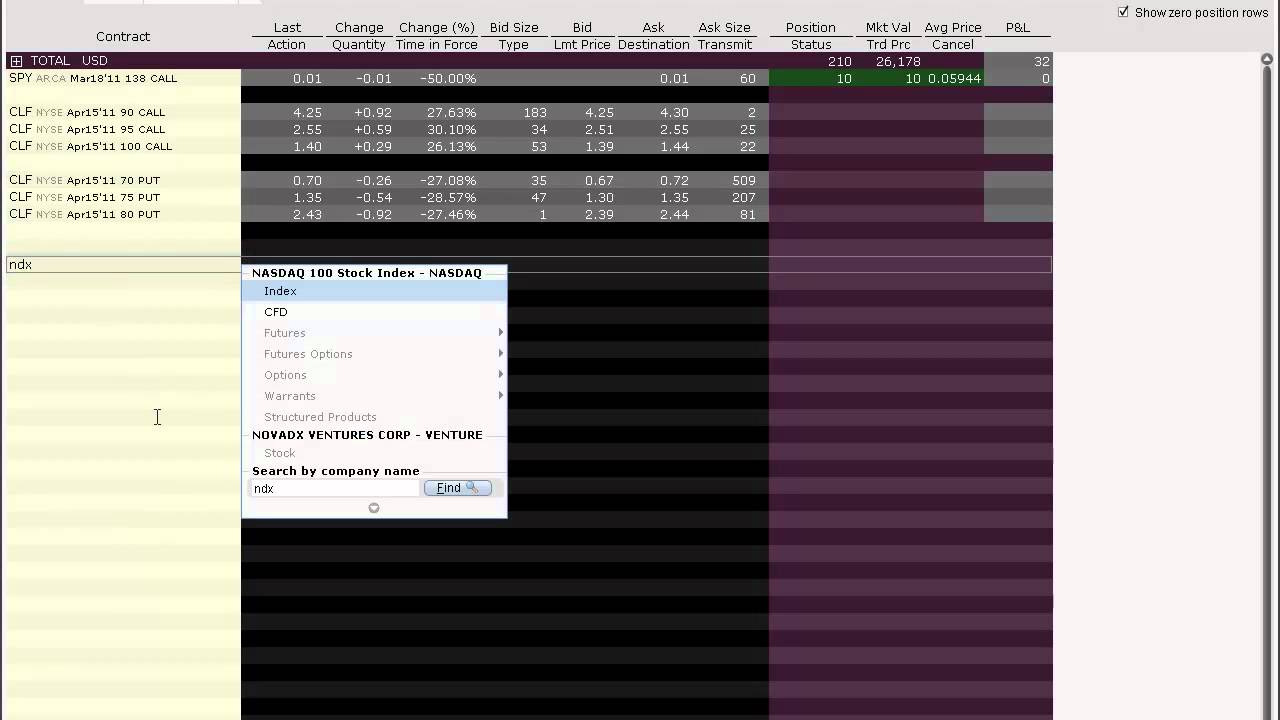Open the Futures submenu

374,333
